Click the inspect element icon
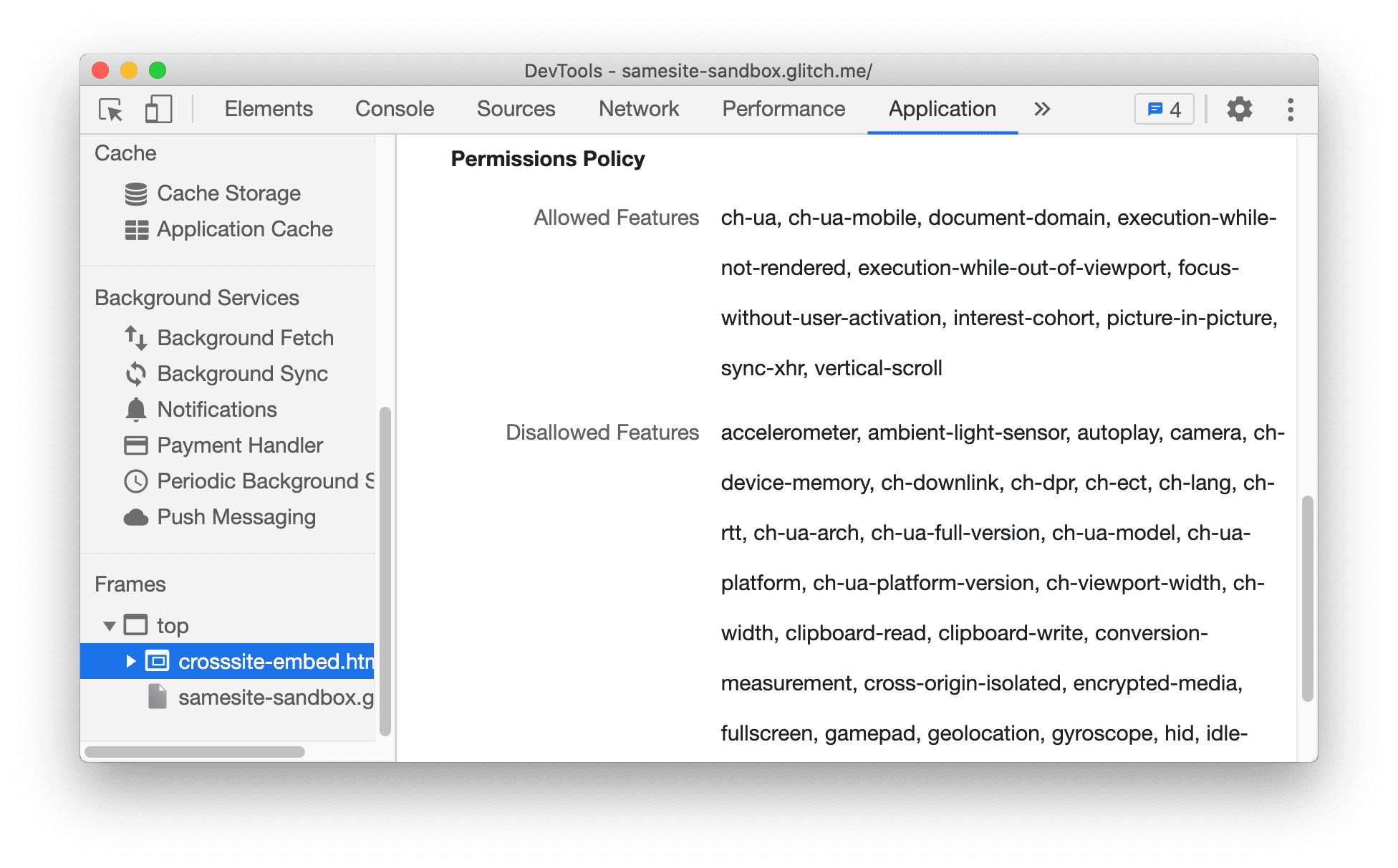 [x=109, y=110]
